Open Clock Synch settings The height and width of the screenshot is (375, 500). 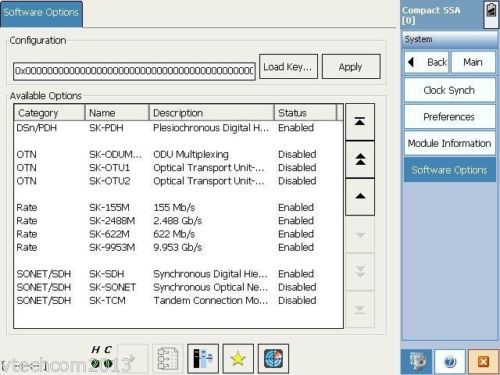coord(450,90)
